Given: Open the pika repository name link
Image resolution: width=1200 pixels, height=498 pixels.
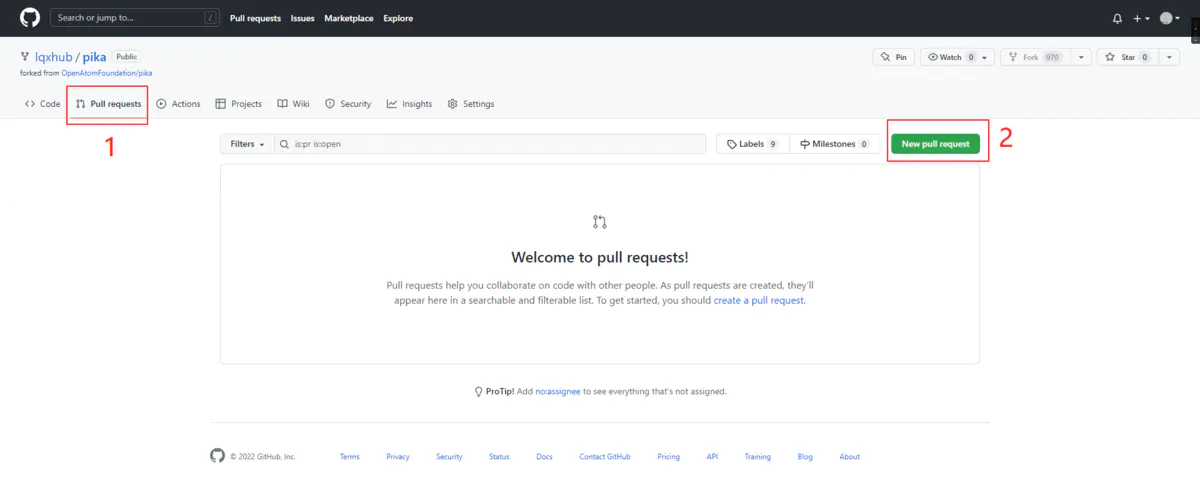Looking at the screenshot, I should point(95,57).
